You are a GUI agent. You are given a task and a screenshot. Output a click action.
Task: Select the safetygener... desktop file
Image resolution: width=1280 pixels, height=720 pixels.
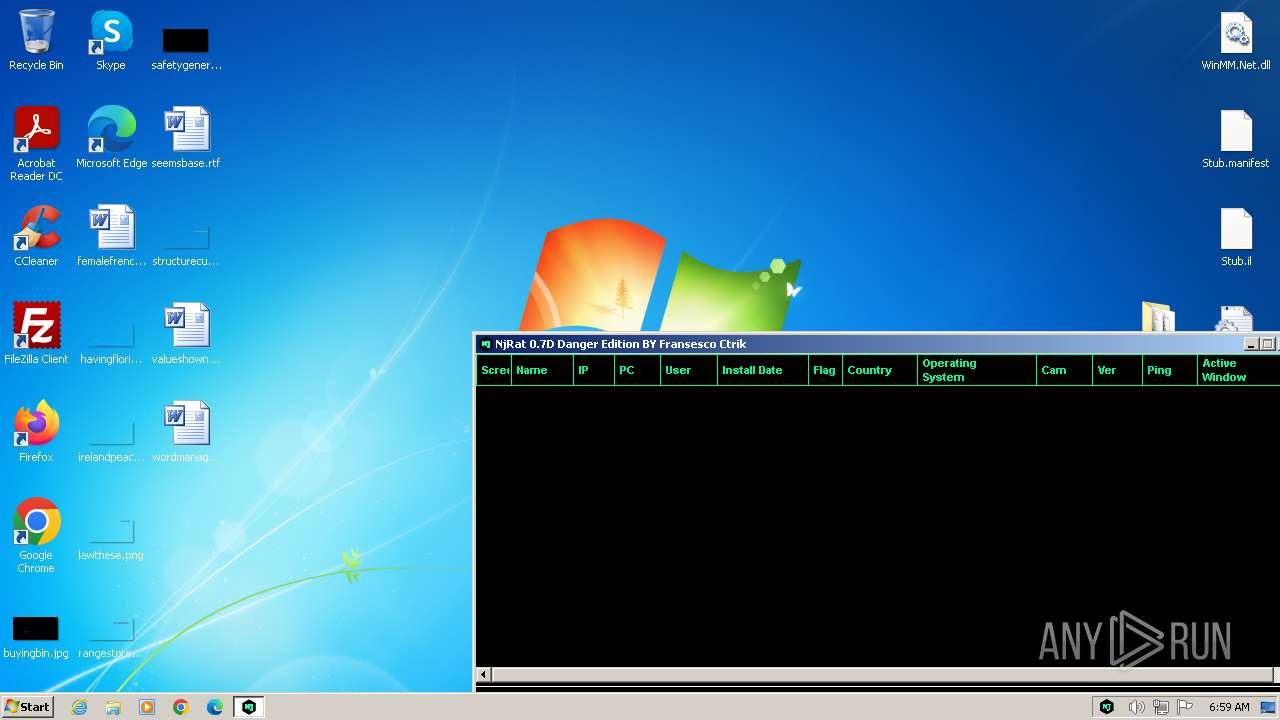click(186, 48)
